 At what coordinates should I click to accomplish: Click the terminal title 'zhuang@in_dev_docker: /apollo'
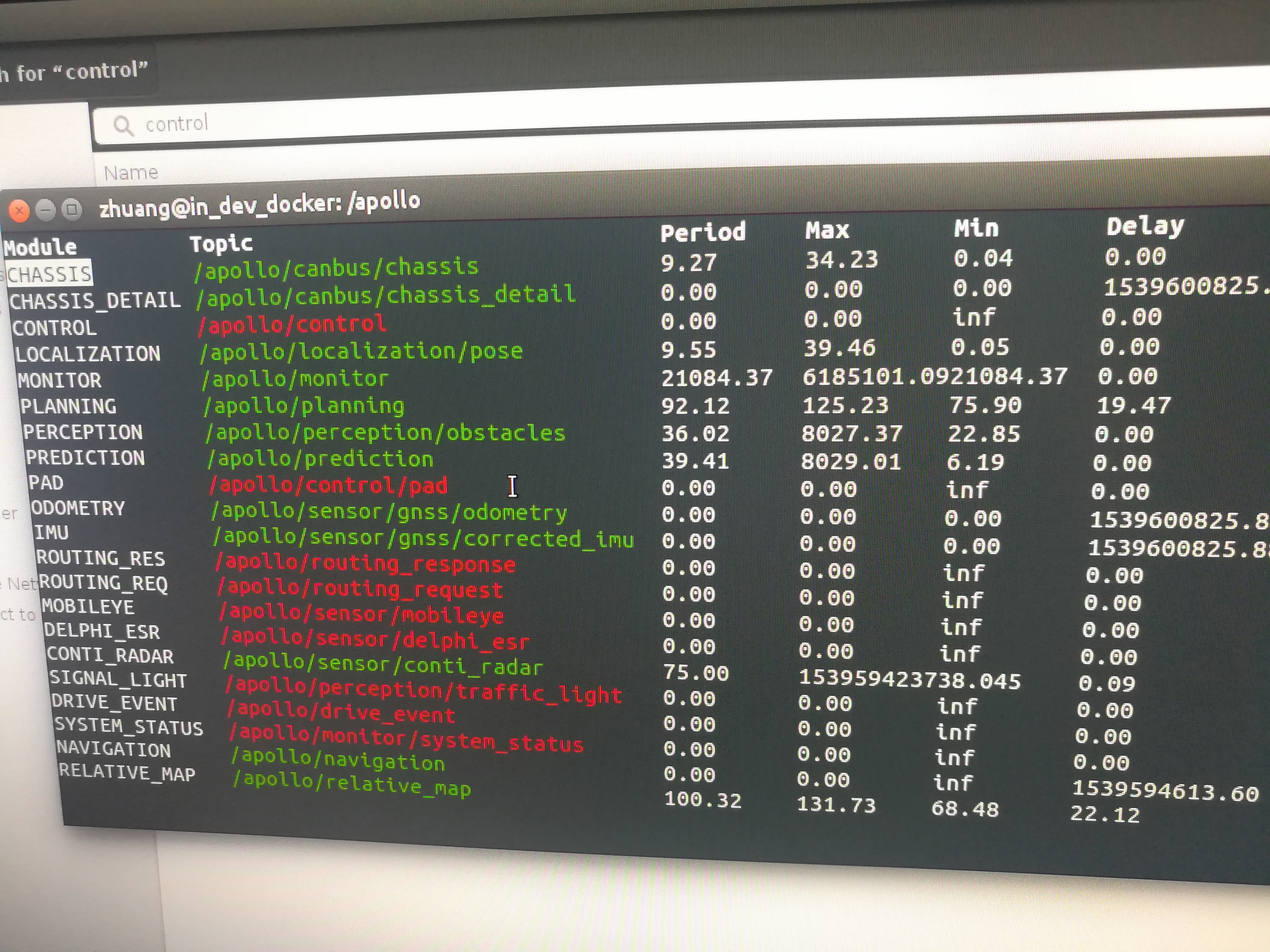click(260, 204)
